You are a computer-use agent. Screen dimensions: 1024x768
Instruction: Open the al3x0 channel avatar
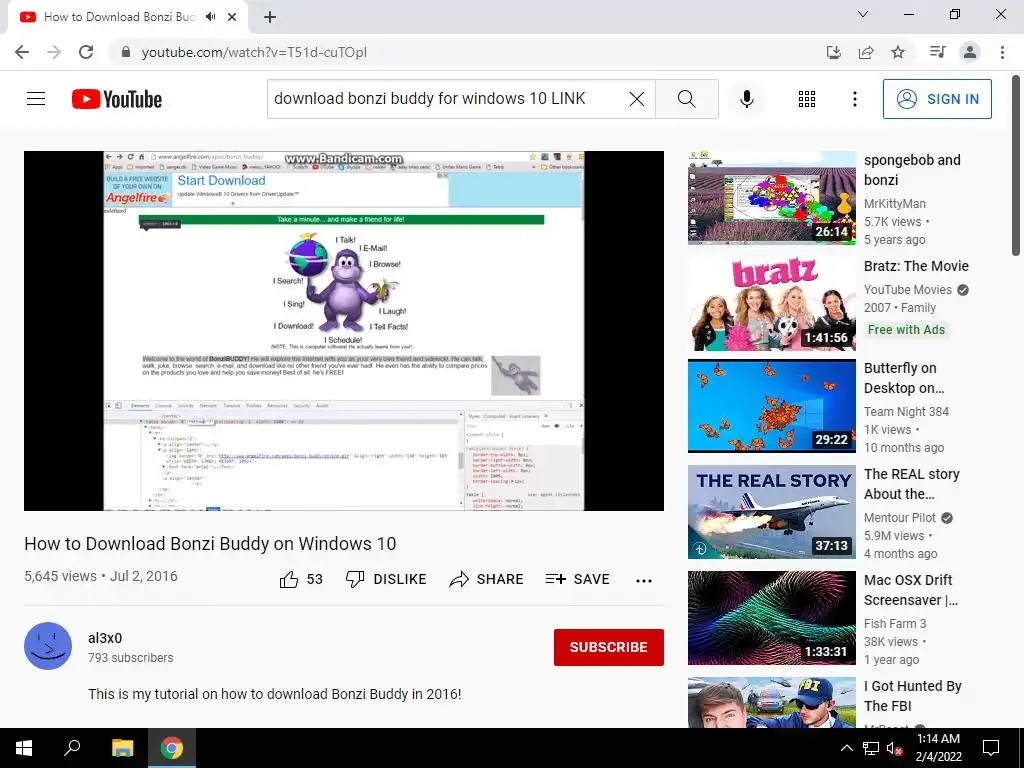point(48,646)
